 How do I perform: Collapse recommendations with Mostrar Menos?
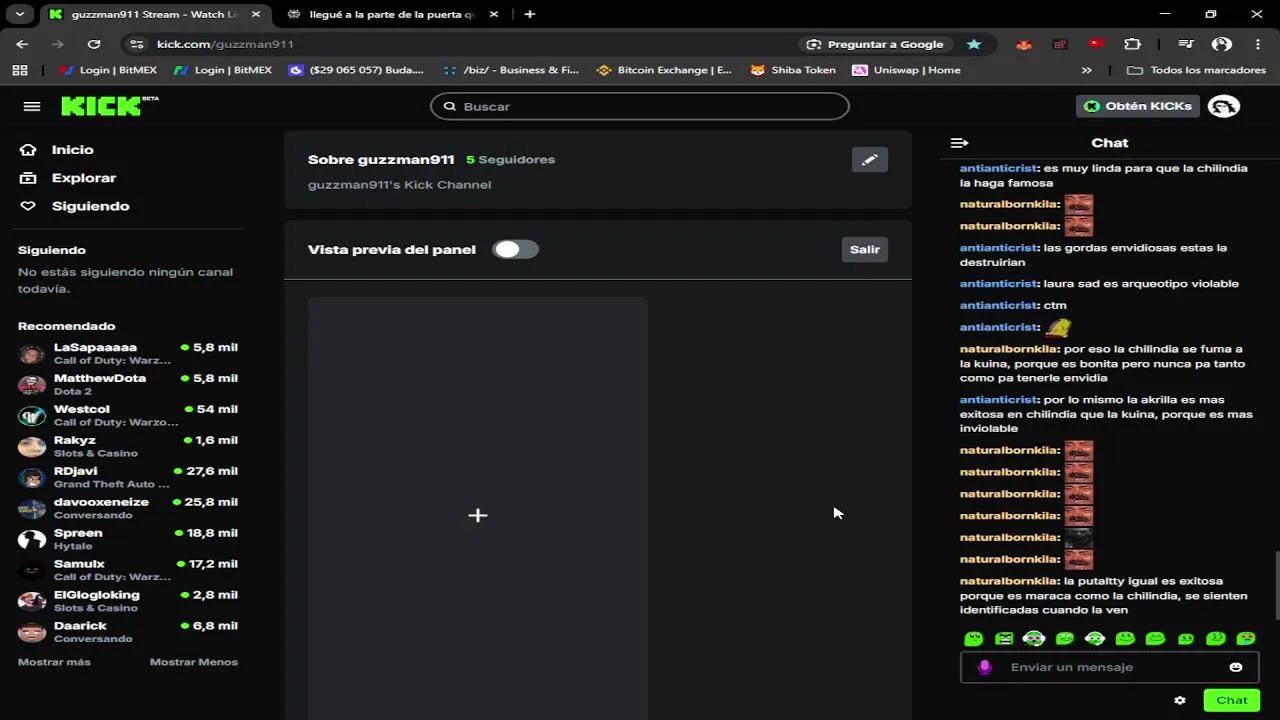coord(194,662)
